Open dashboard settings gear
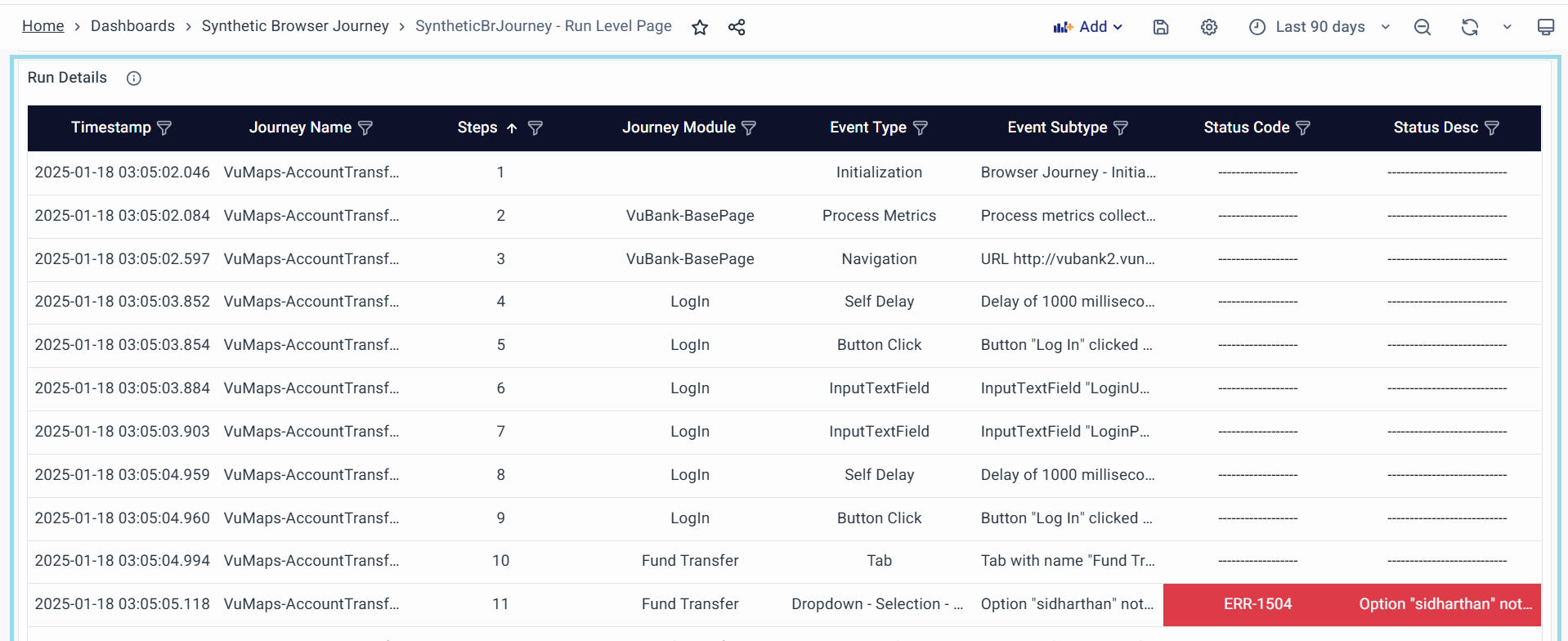The image size is (1568, 641). tap(1209, 27)
